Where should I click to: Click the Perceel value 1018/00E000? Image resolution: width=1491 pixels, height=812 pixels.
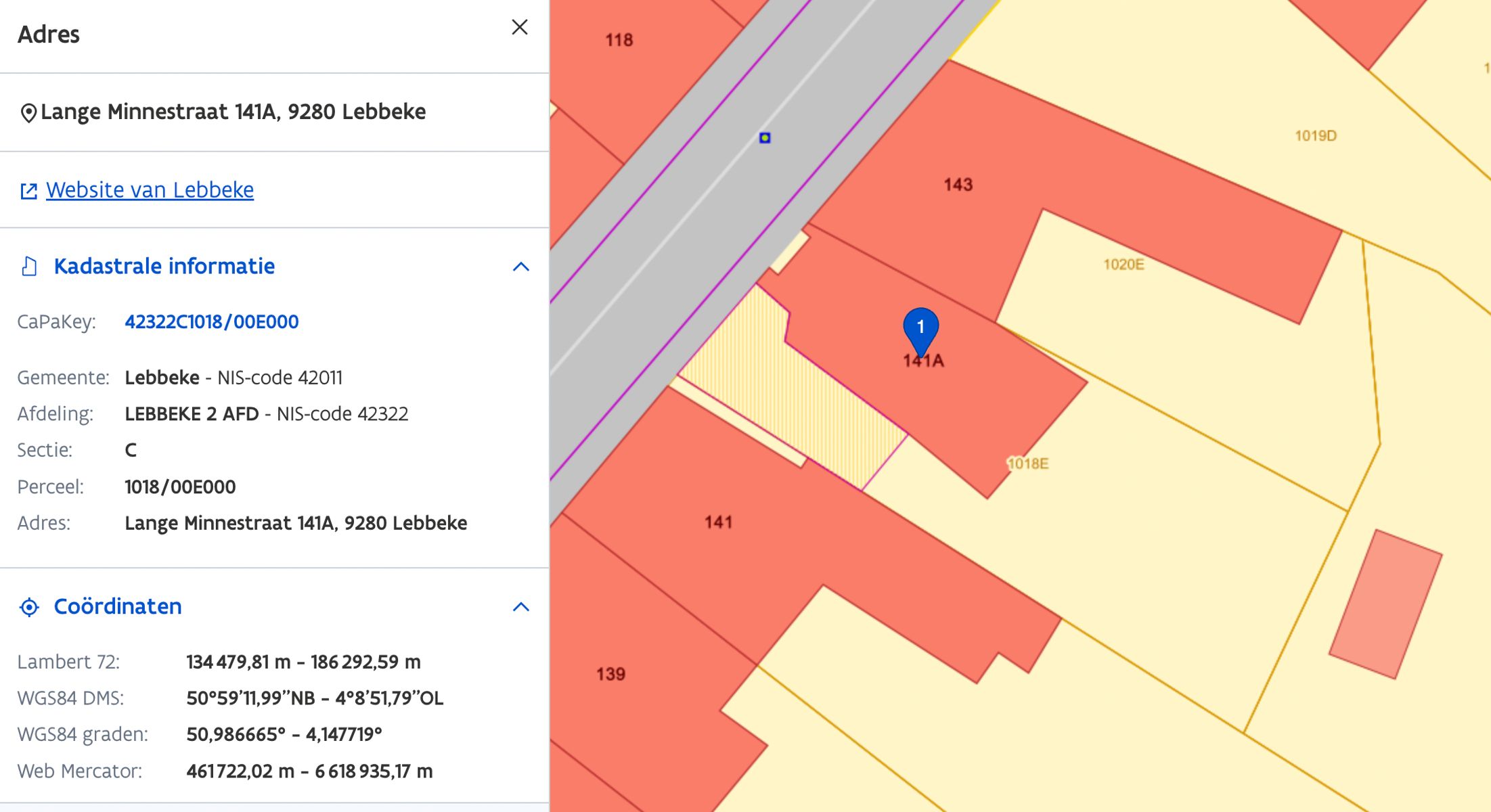coord(180,487)
